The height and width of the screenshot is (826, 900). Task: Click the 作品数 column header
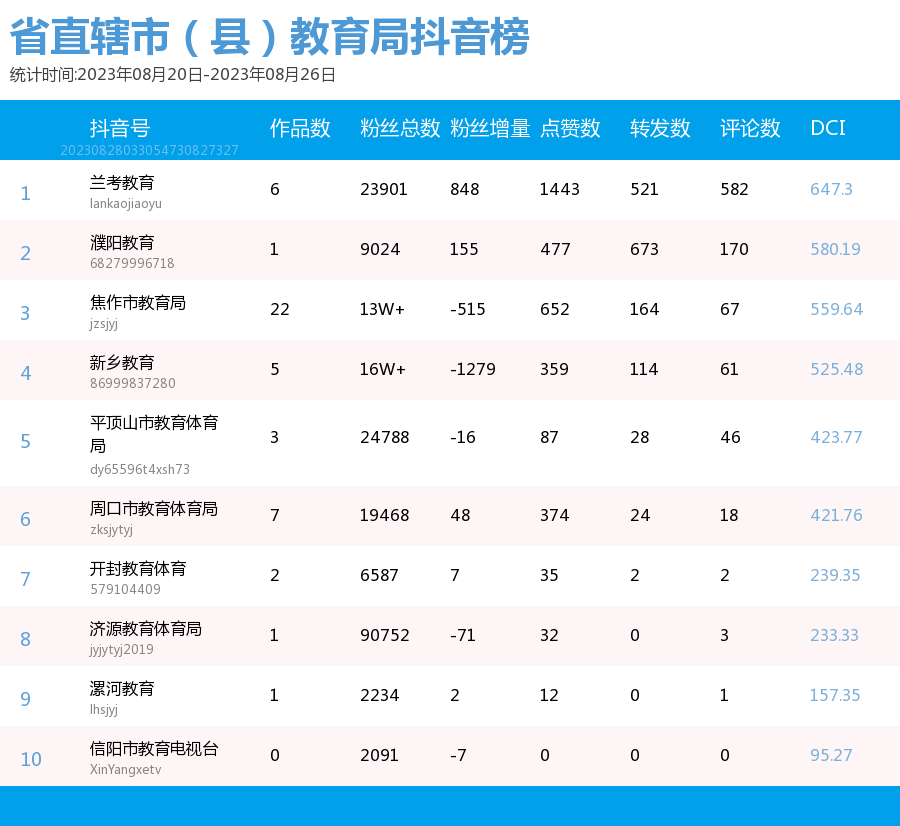pos(300,128)
